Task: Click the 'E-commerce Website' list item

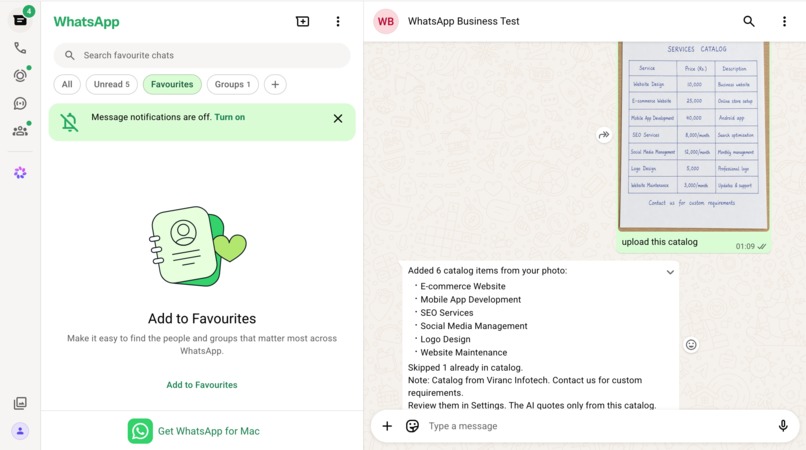Action: point(463,286)
